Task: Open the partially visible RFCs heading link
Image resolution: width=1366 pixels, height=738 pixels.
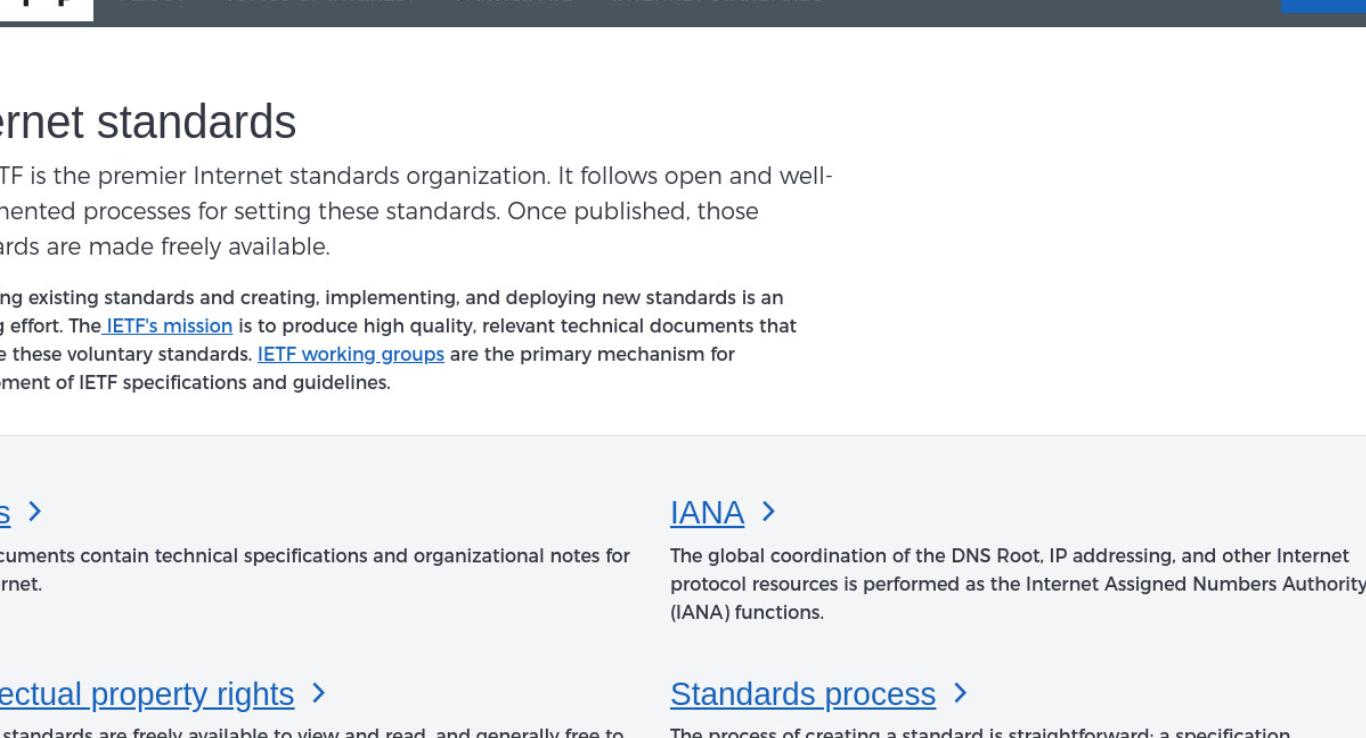Action: [x=5, y=513]
